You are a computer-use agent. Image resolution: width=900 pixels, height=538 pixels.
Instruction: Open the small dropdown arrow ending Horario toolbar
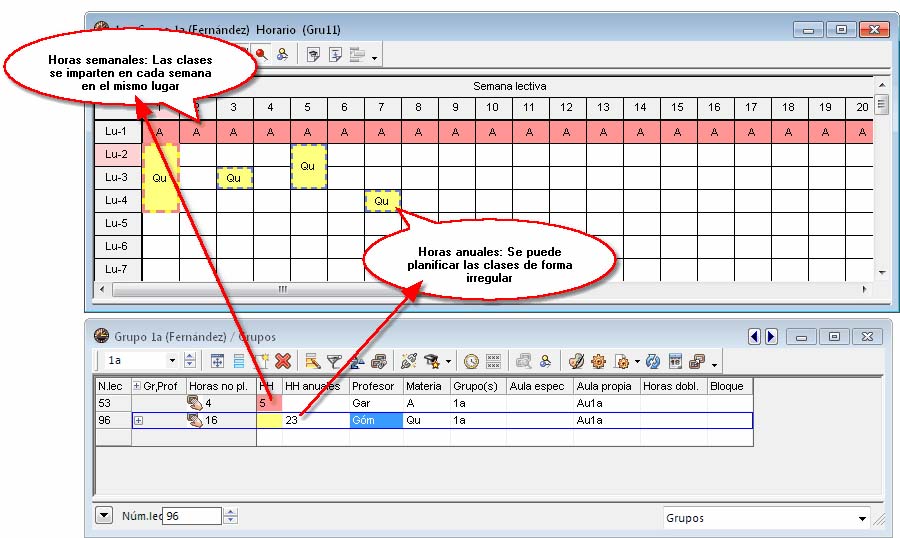point(374,58)
